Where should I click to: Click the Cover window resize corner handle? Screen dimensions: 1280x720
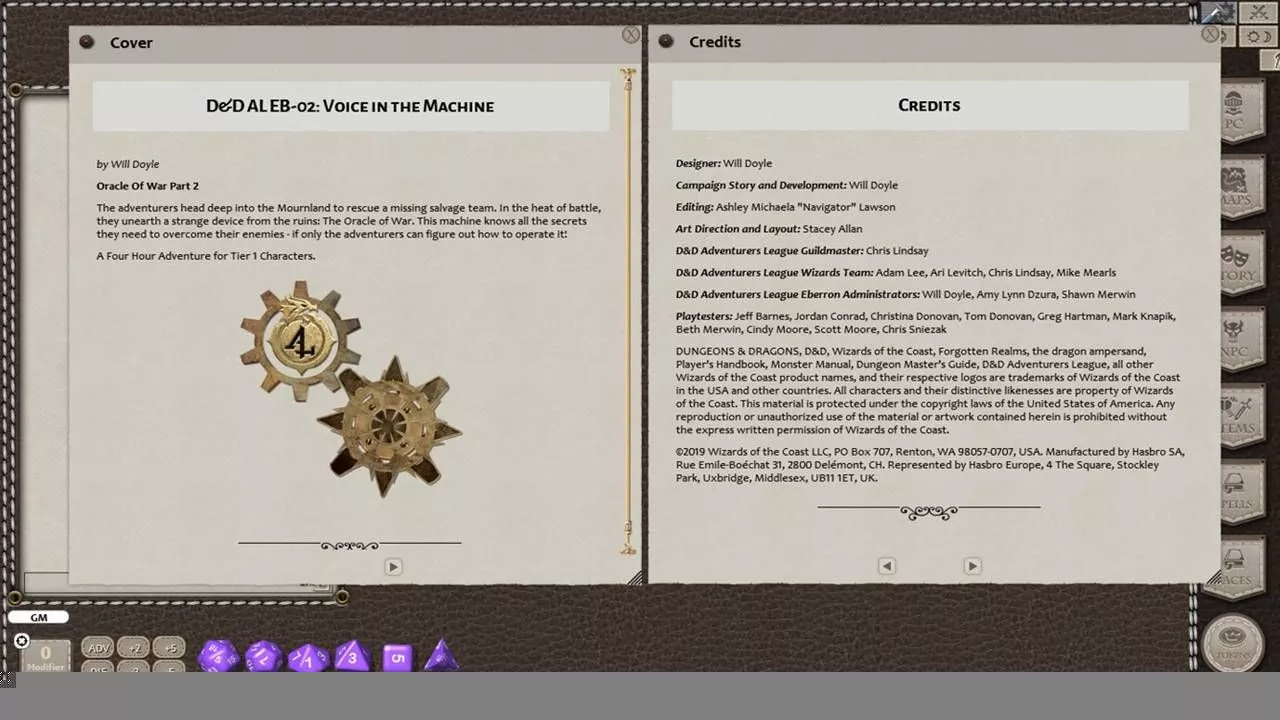pyautogui.click(x=634, y=578)
